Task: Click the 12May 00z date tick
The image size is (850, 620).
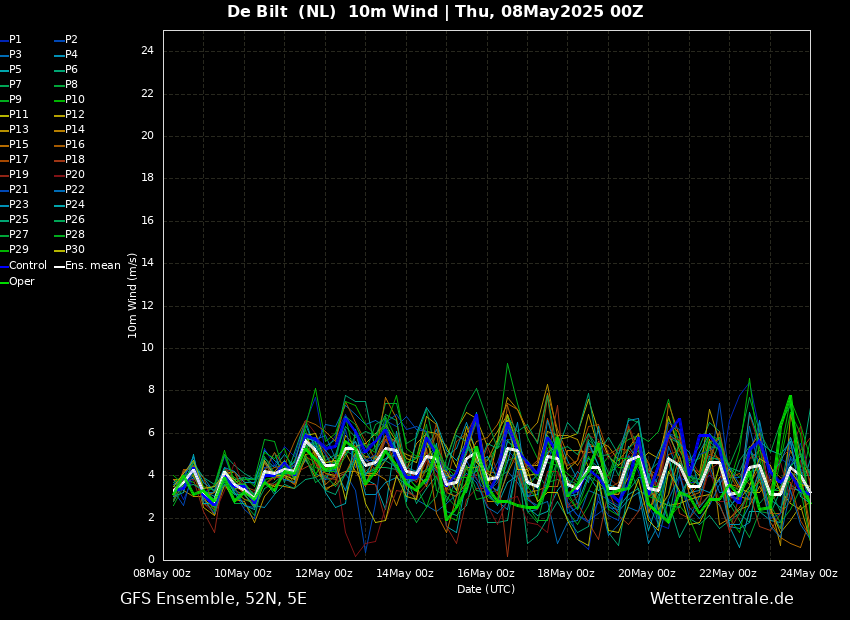Action: click(x=324, y=573)
